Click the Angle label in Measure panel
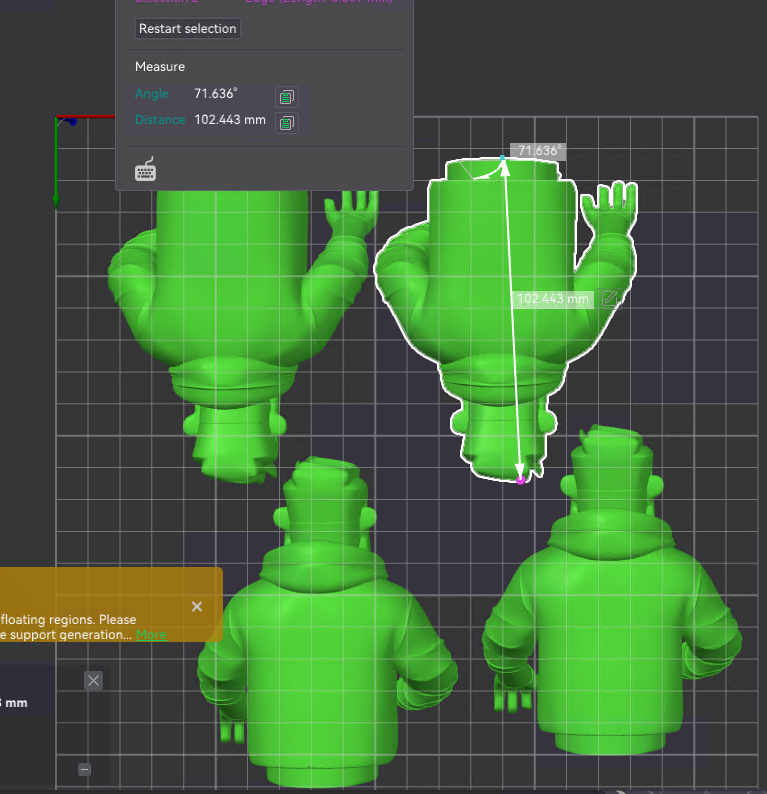Screen dimensions: 767x794 coord(152,94)
